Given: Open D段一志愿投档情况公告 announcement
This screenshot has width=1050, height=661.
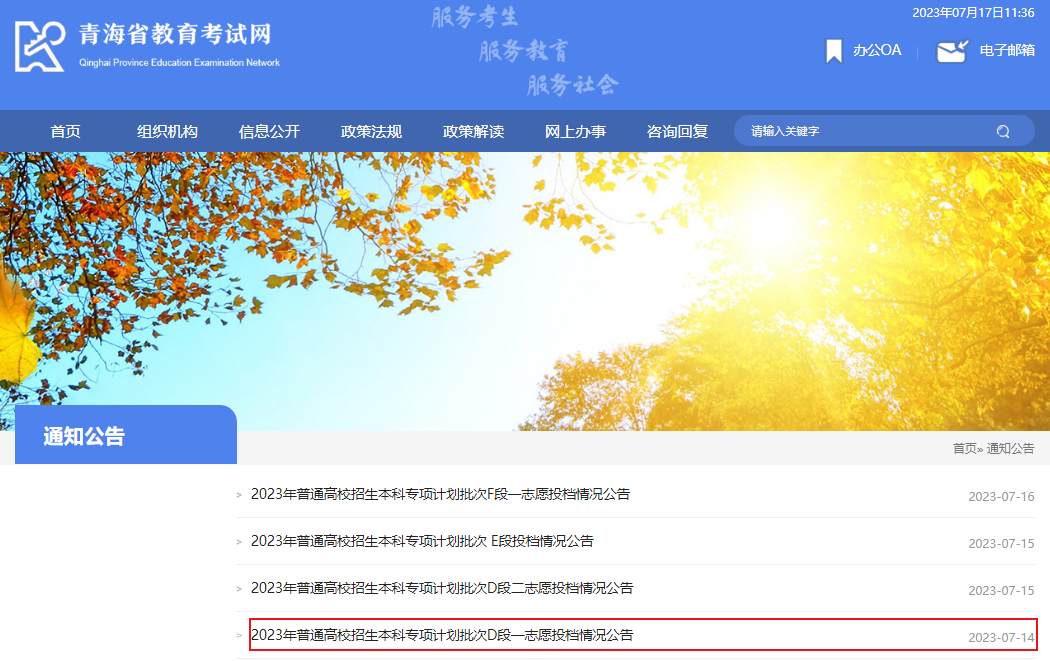Looking at the screenshot, I should coord(442,635).
